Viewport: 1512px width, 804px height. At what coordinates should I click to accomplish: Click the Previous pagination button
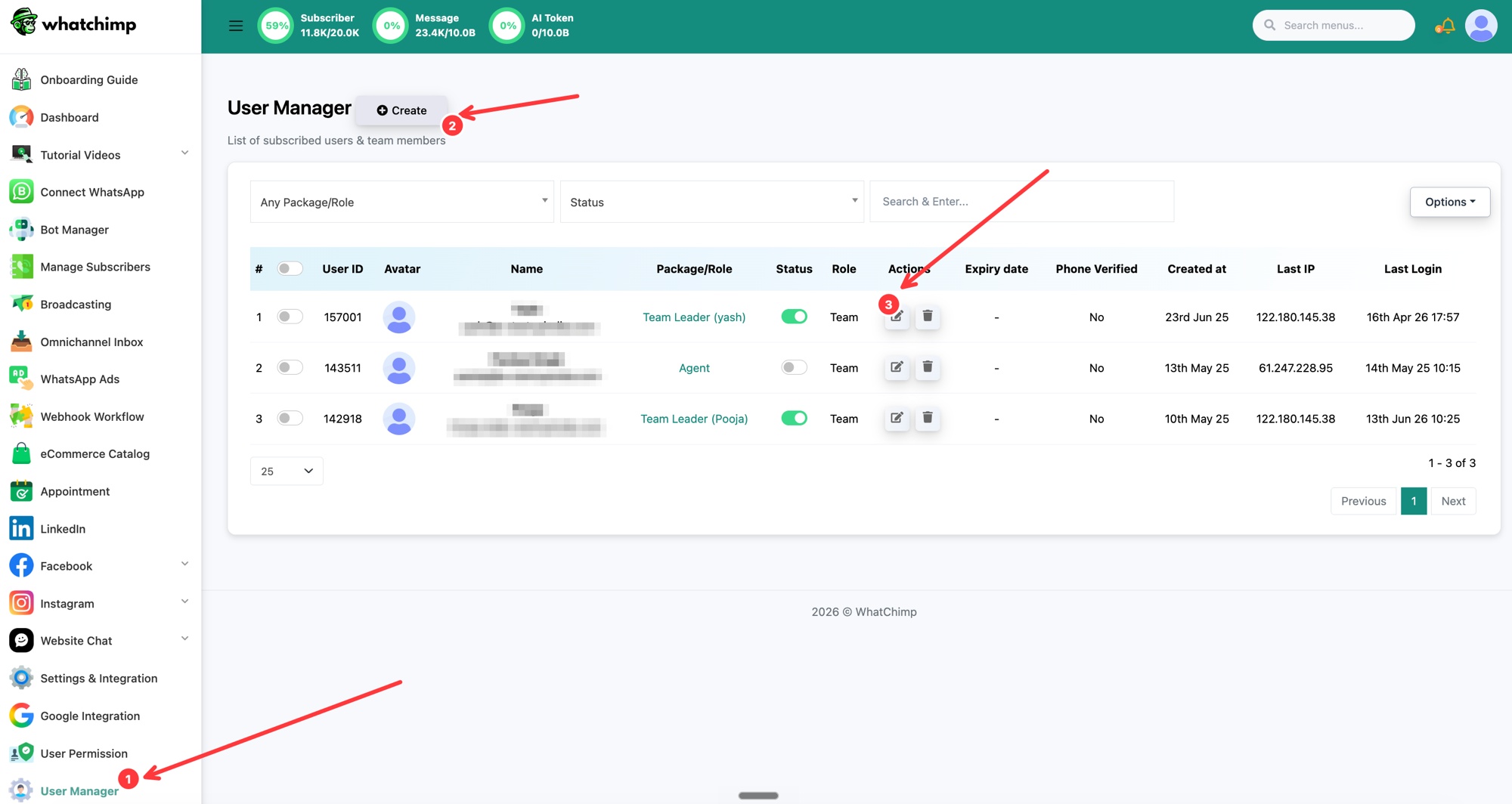point(1363,501)
